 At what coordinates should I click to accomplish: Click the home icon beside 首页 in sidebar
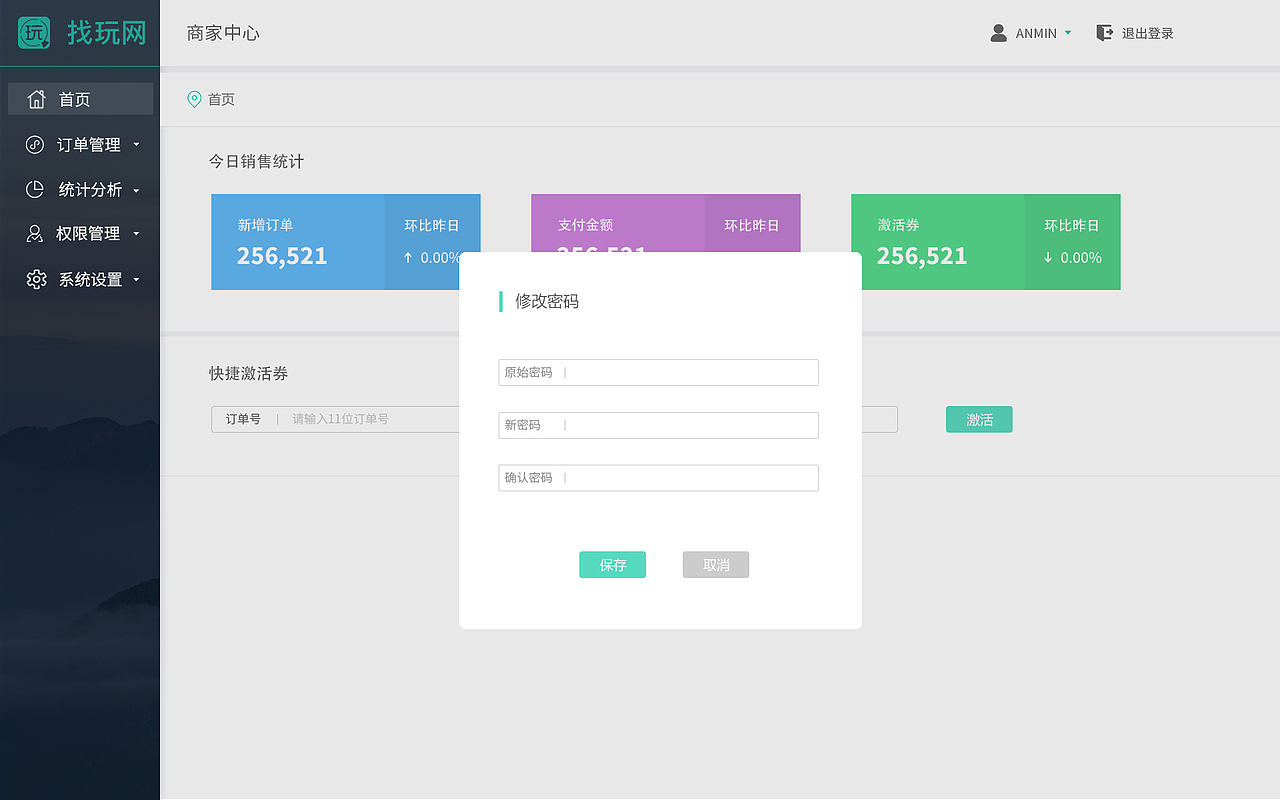[x=37, y=99]
